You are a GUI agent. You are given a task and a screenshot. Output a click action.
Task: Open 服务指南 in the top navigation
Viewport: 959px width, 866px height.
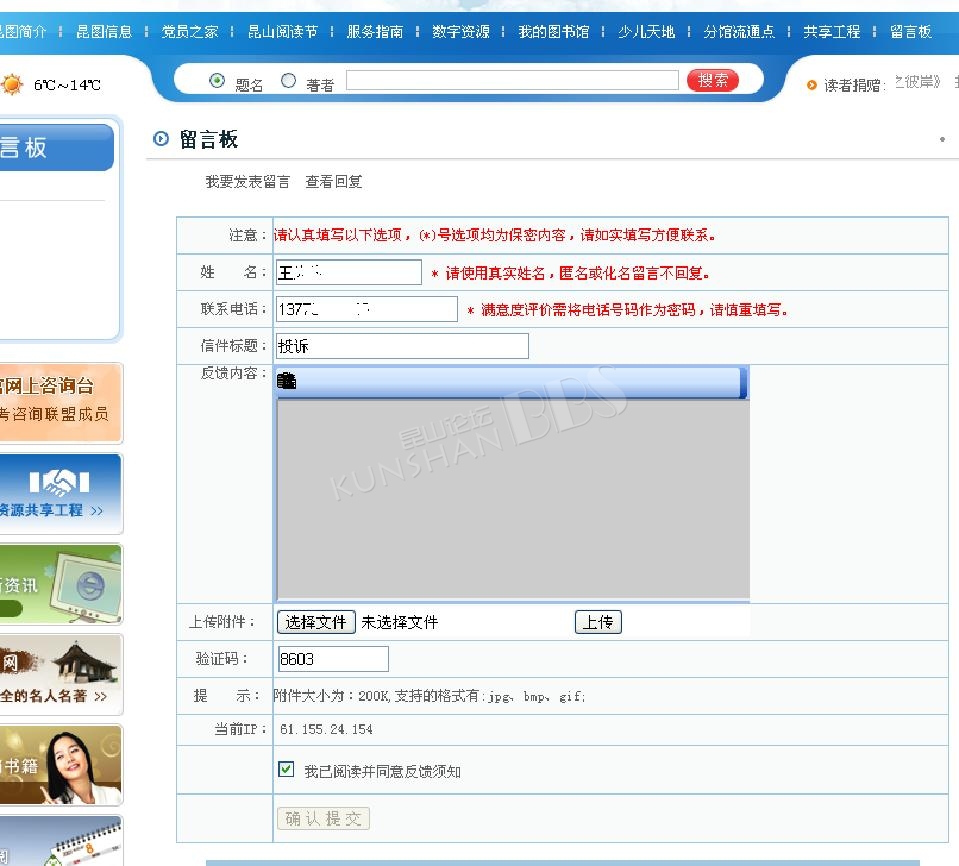(x=375, y=32)
